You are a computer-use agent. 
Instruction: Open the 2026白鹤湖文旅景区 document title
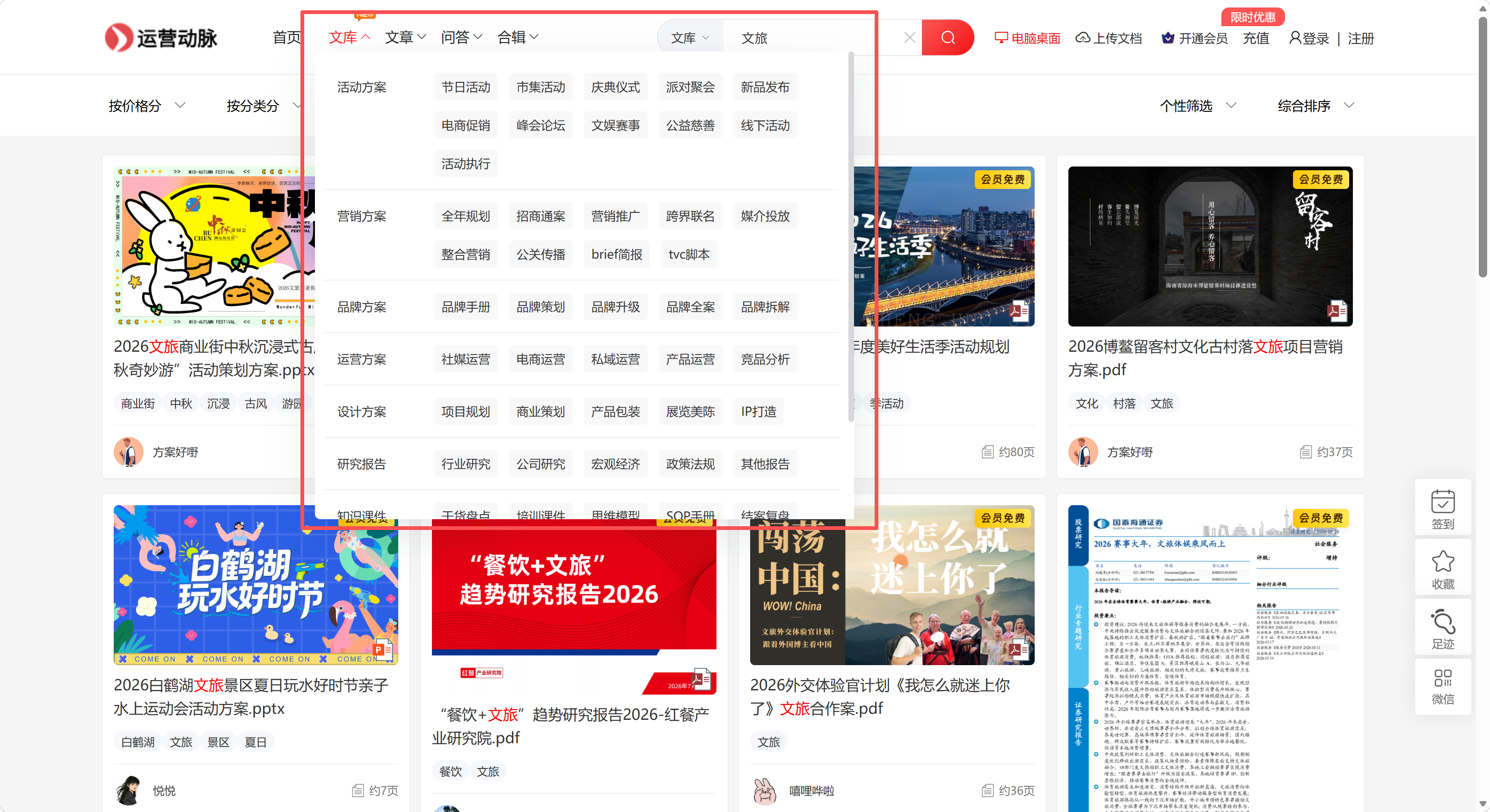251,696
